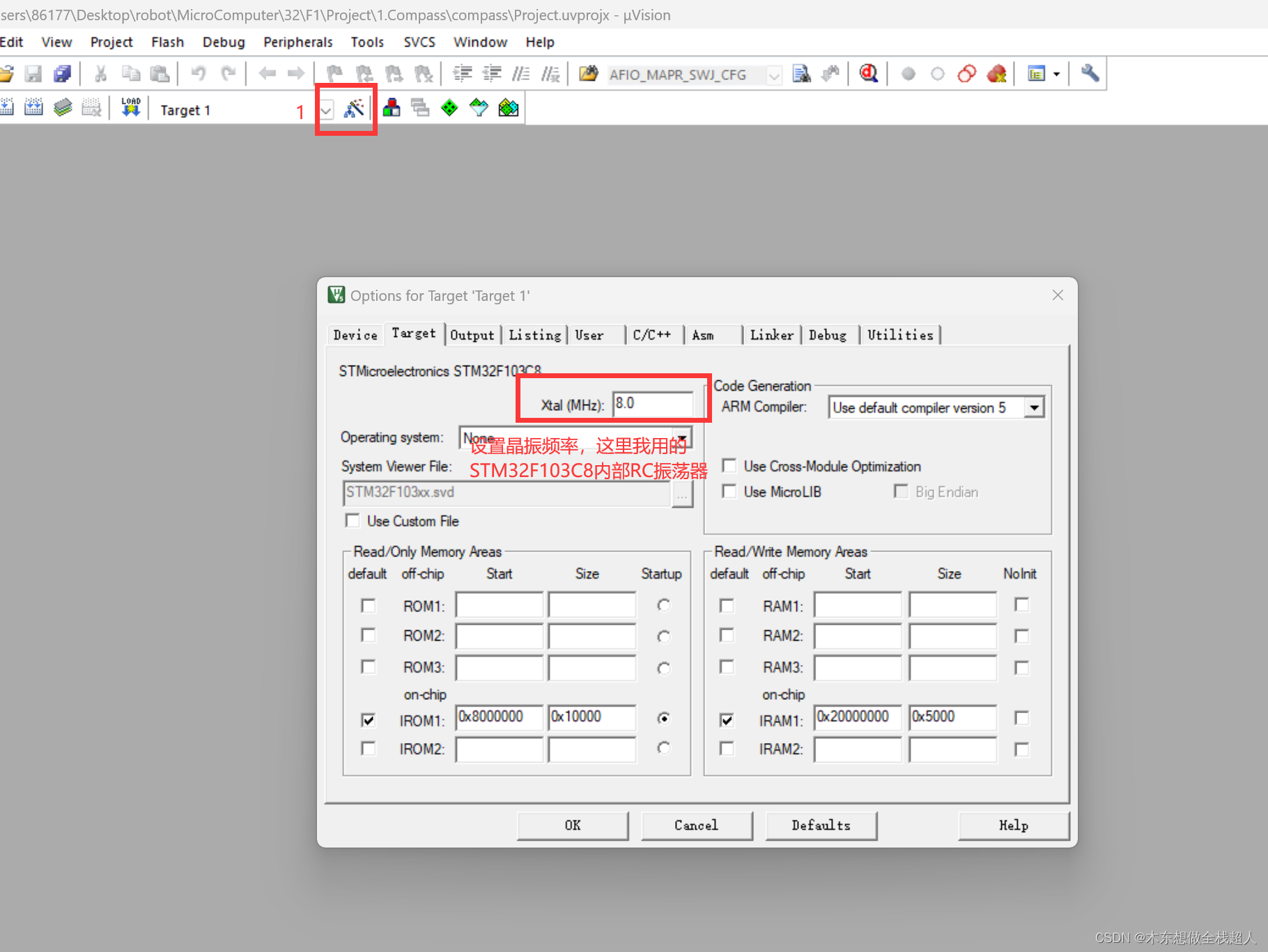Image resolution: width=1268 pixels, height=952 pixels.
Task: Click the LOAD download-to-flash icon
Action: [130, 107]
